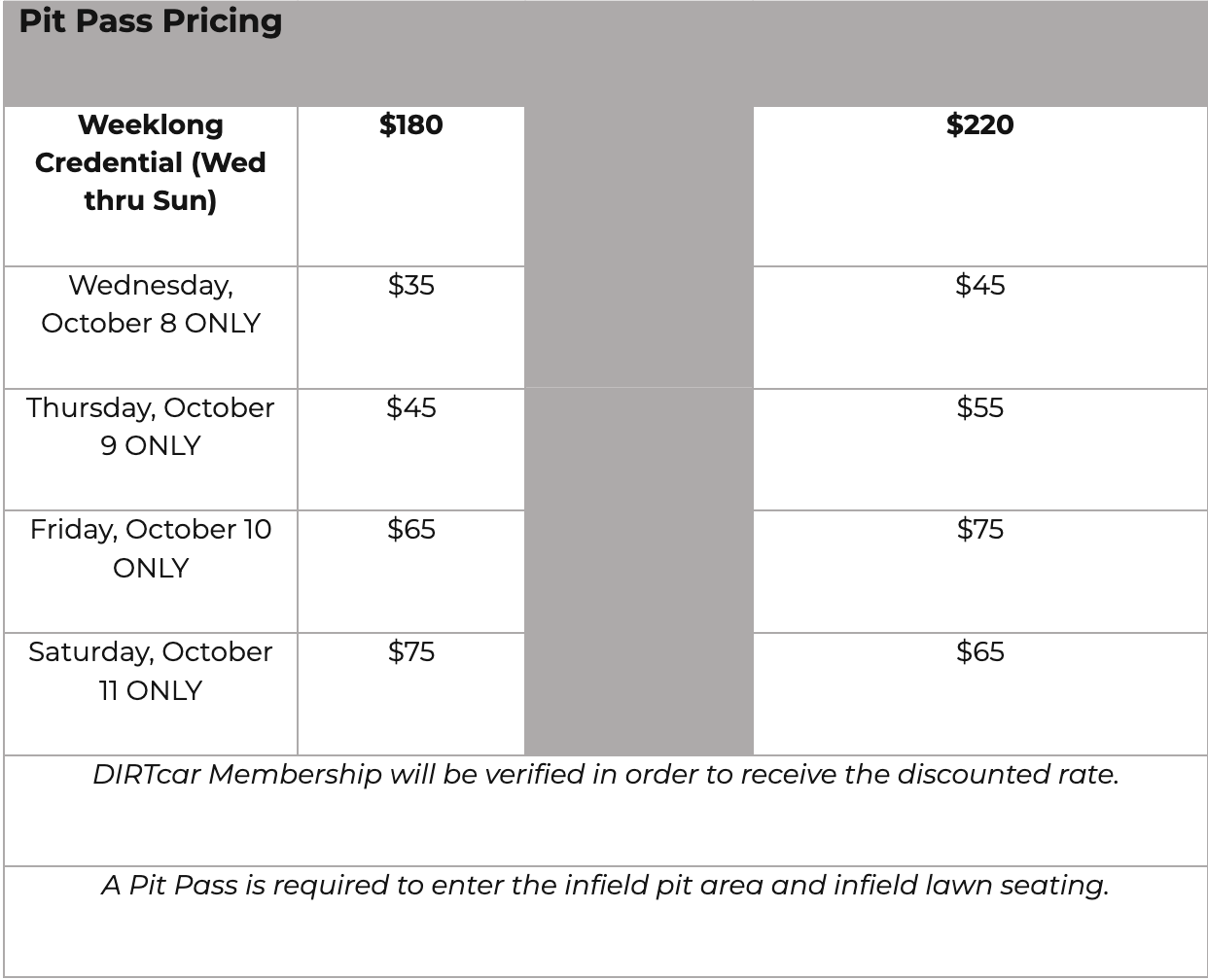Click the $65 Saturday price
This screenshot has height=980, width=1208.
click(979, 651)
